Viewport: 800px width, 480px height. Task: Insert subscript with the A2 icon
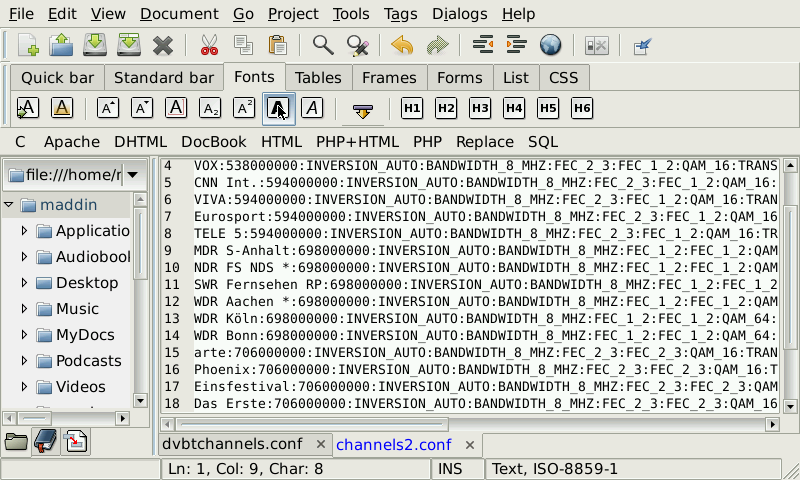[210, 108]
